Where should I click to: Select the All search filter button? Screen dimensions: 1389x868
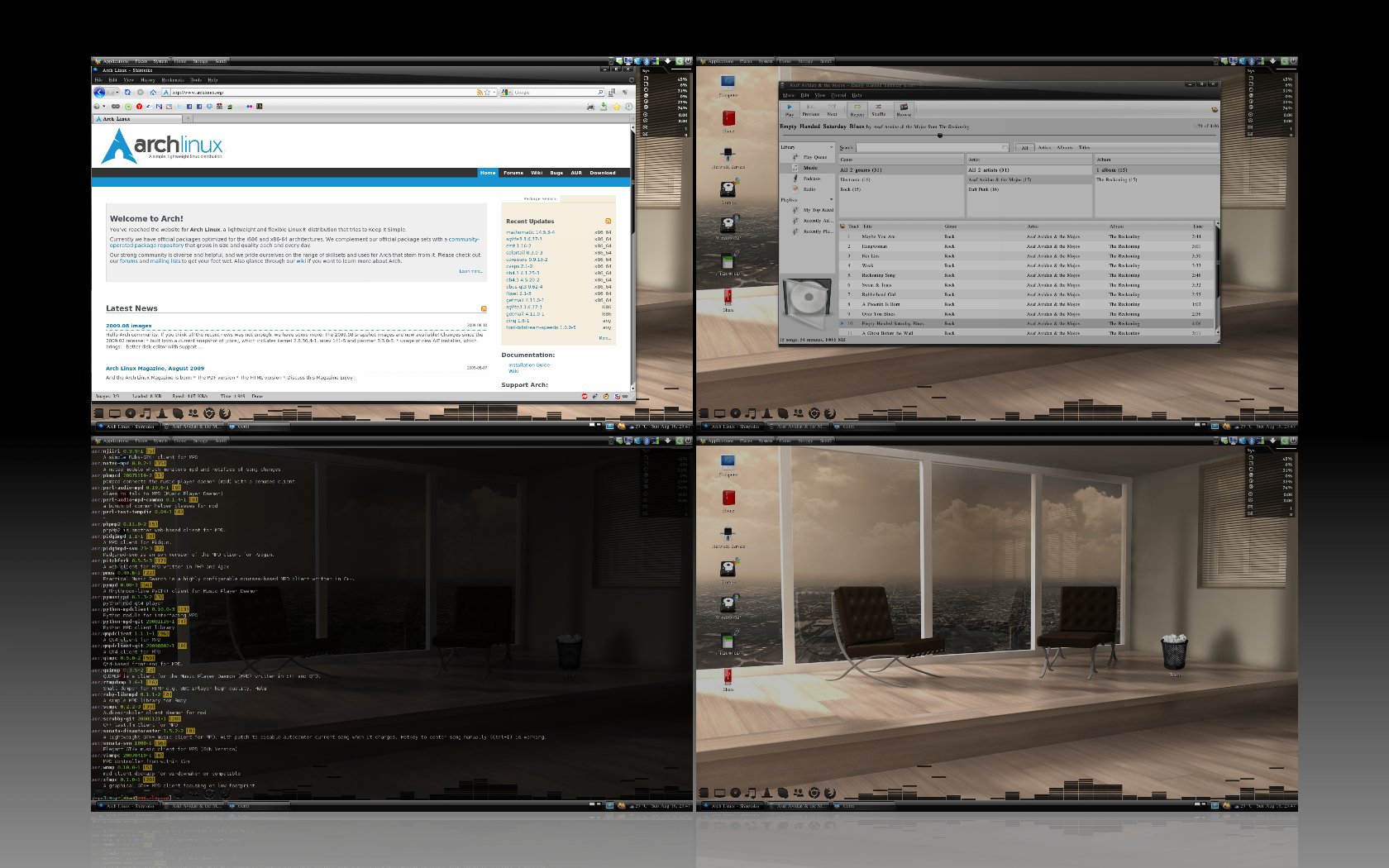click(1024, 148)
